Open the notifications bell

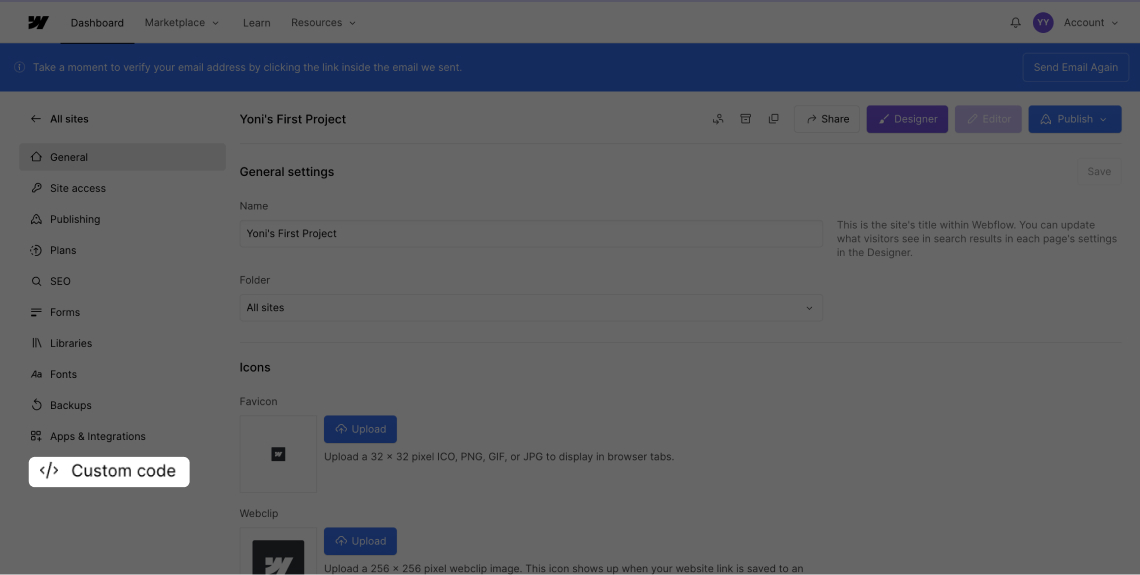pos(1016,22)
